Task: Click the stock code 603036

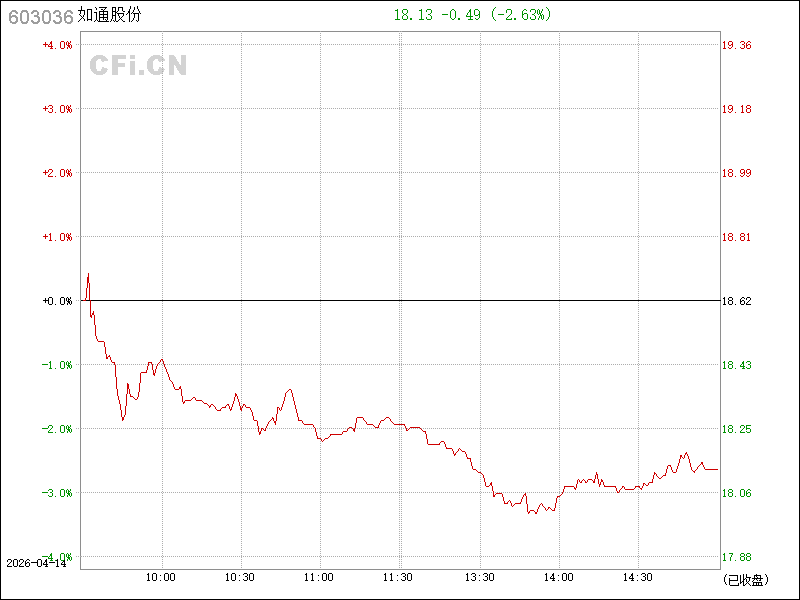Action: click(x=39, y=16)
